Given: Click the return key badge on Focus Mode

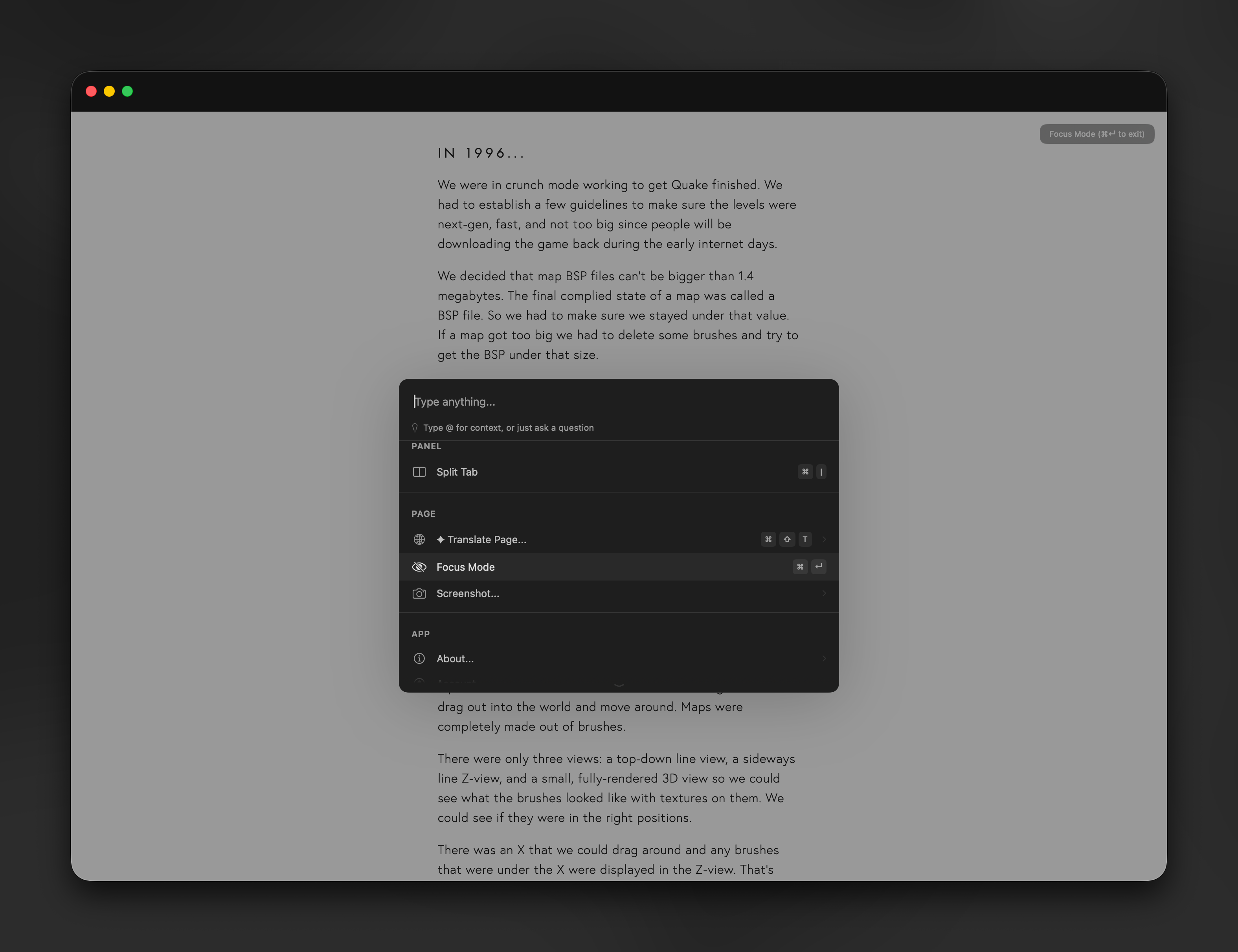Looking at the screenshot, I should pyautogui.click(x=818, y=567).
